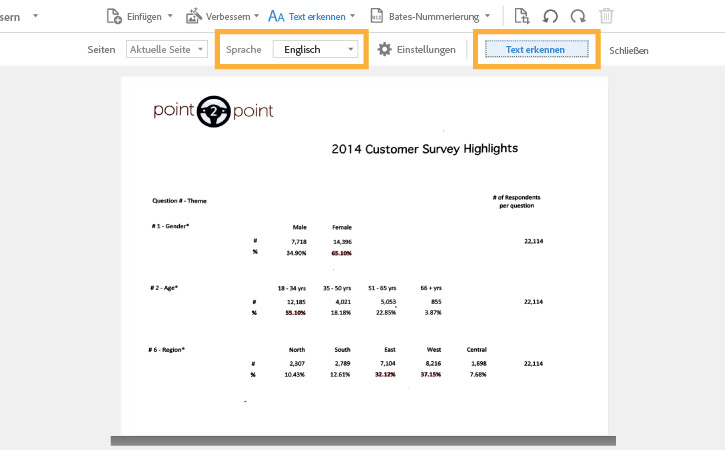Rotate page counterclockwise with undo-arrow icon
This screenshot has width=725, height=450.
550,17
